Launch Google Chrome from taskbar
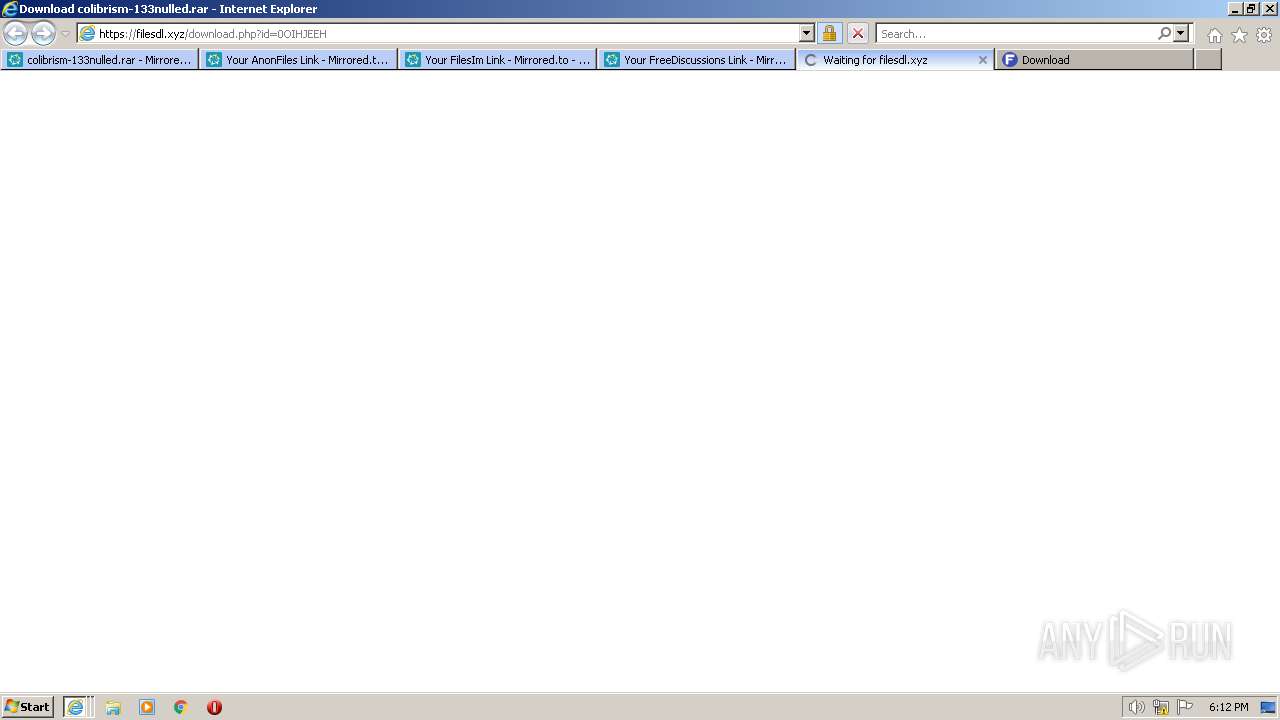 tap(181, 707)
